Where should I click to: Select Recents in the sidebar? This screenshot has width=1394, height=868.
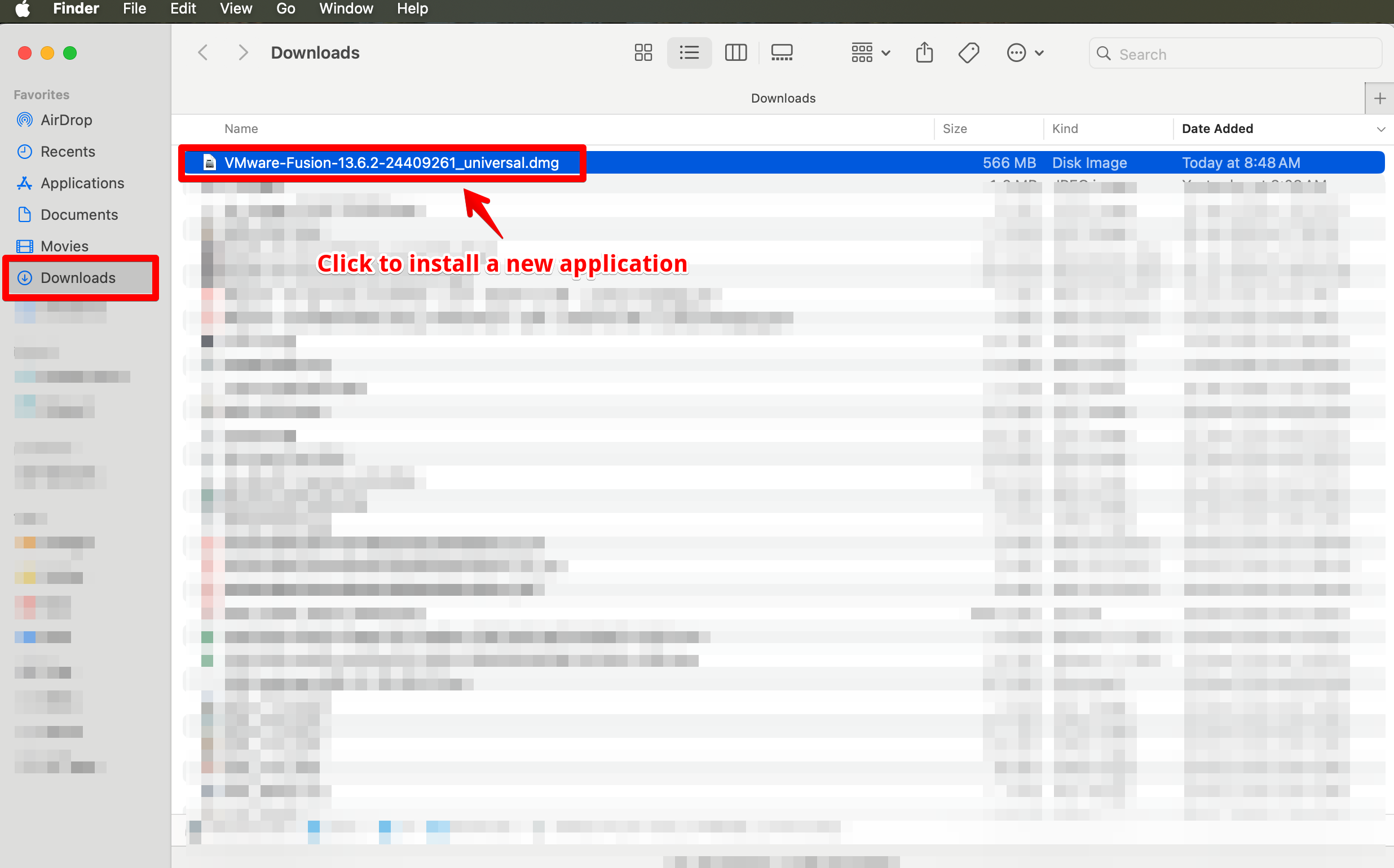click(x=68, y=152)
